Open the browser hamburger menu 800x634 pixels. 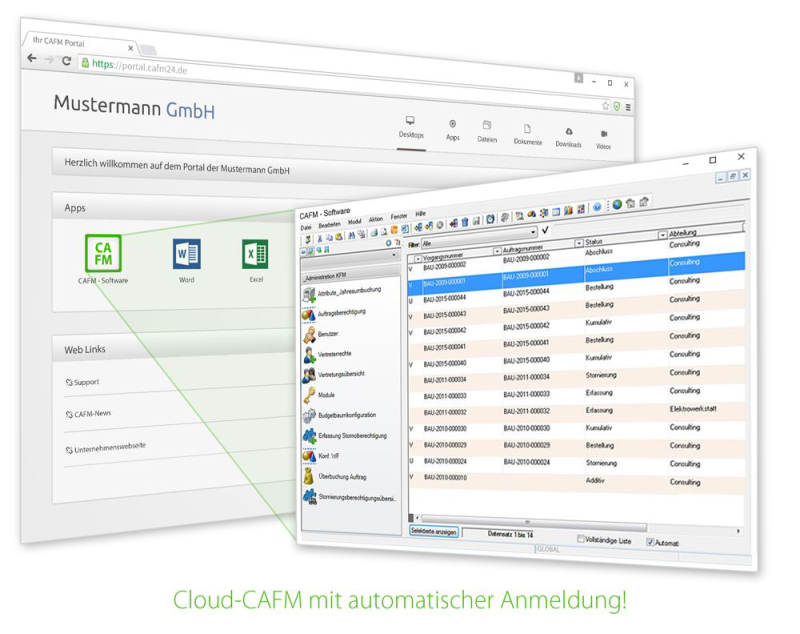click(628, 107)
